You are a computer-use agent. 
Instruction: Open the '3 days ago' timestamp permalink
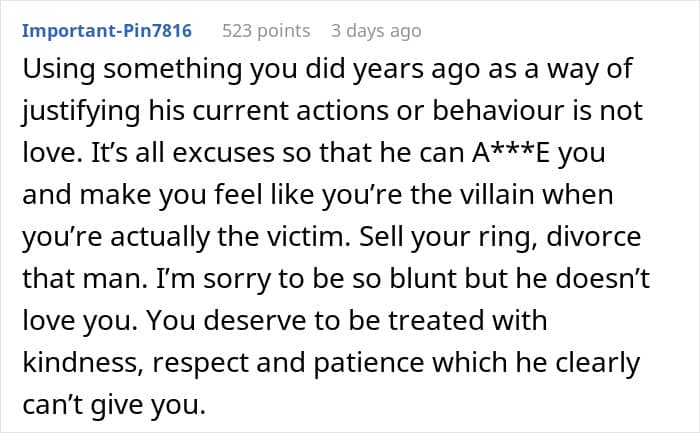pos(376,31)
